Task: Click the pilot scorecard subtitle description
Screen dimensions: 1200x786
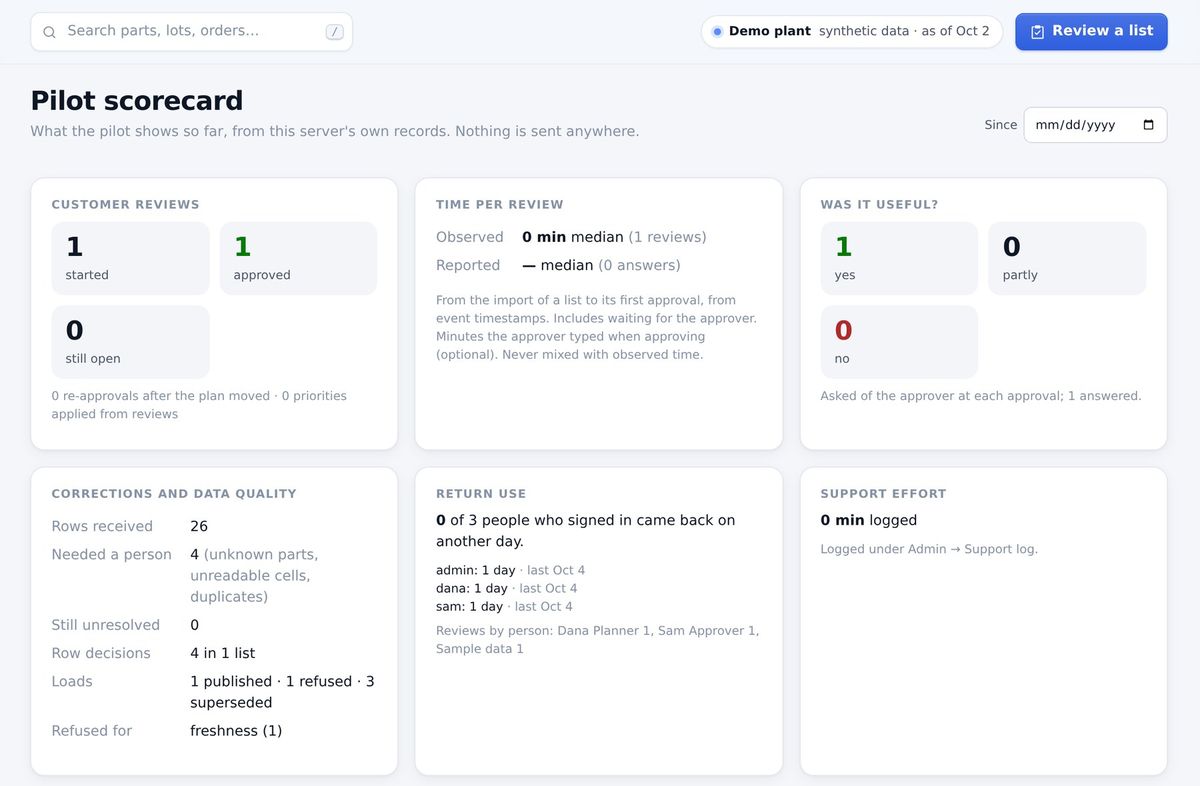Action: pyautogui.click(x=335, y=131)
